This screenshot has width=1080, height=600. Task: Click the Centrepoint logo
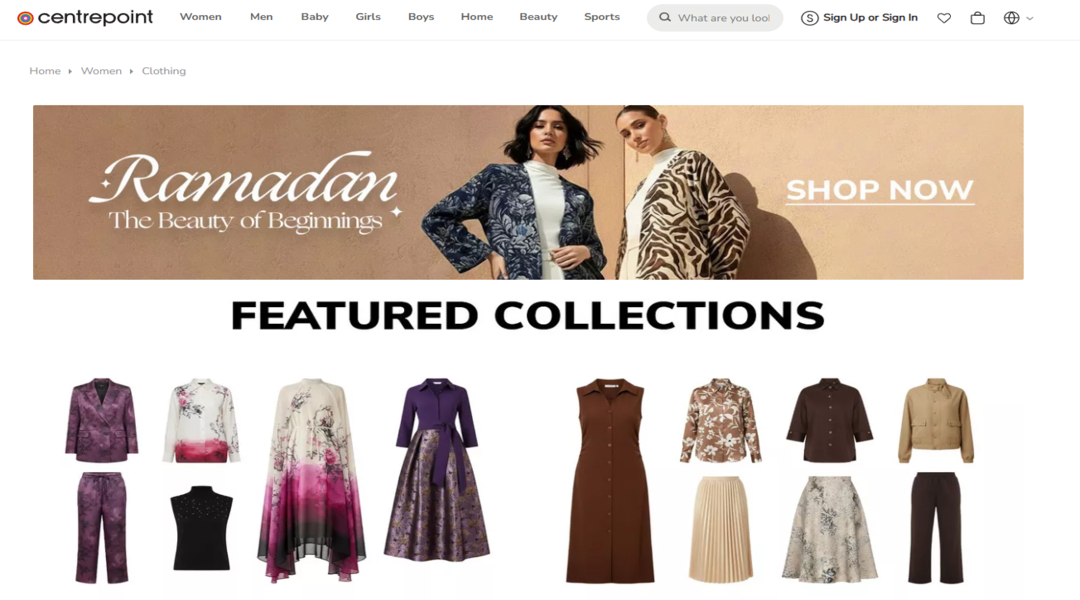(85, 17)
